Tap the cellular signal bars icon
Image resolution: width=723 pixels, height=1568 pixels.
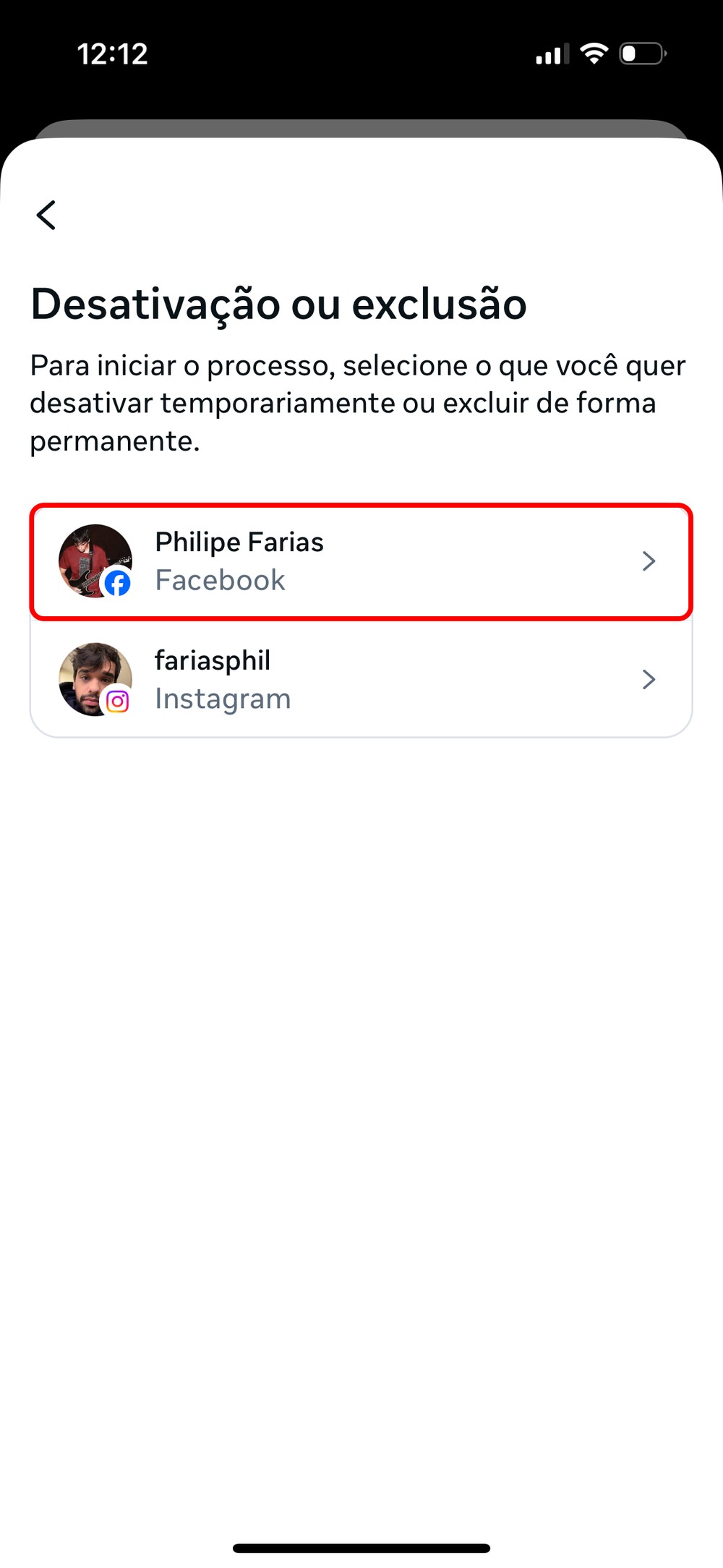click(x=552, y=54)
